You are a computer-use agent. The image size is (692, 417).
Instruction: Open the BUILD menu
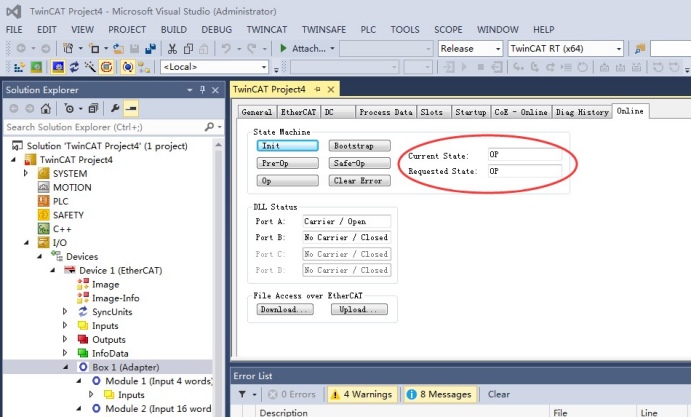tap(173, 30)
